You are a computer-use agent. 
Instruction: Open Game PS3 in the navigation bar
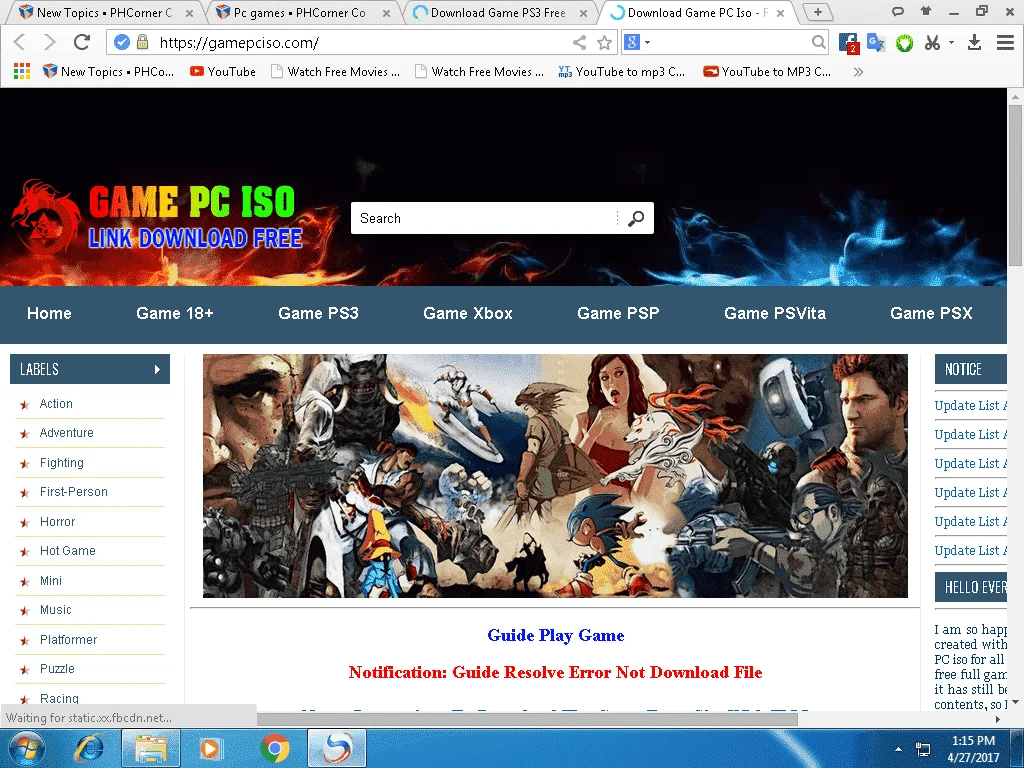click(x=318, y=313)
